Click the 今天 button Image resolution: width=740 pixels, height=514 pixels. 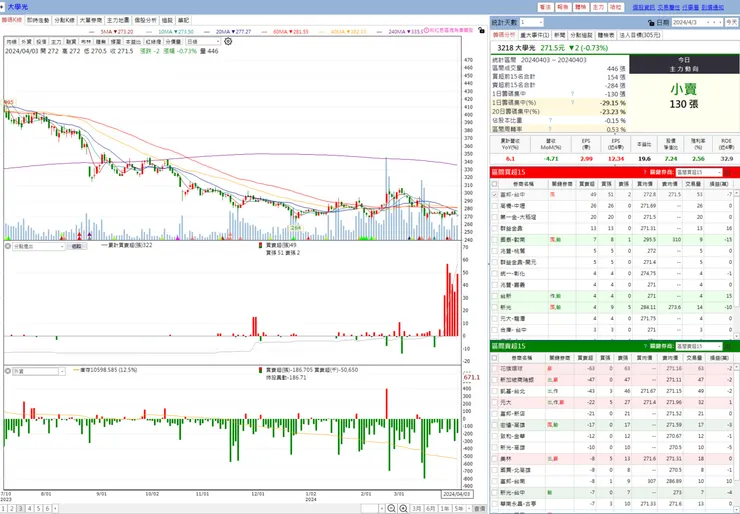731,22
